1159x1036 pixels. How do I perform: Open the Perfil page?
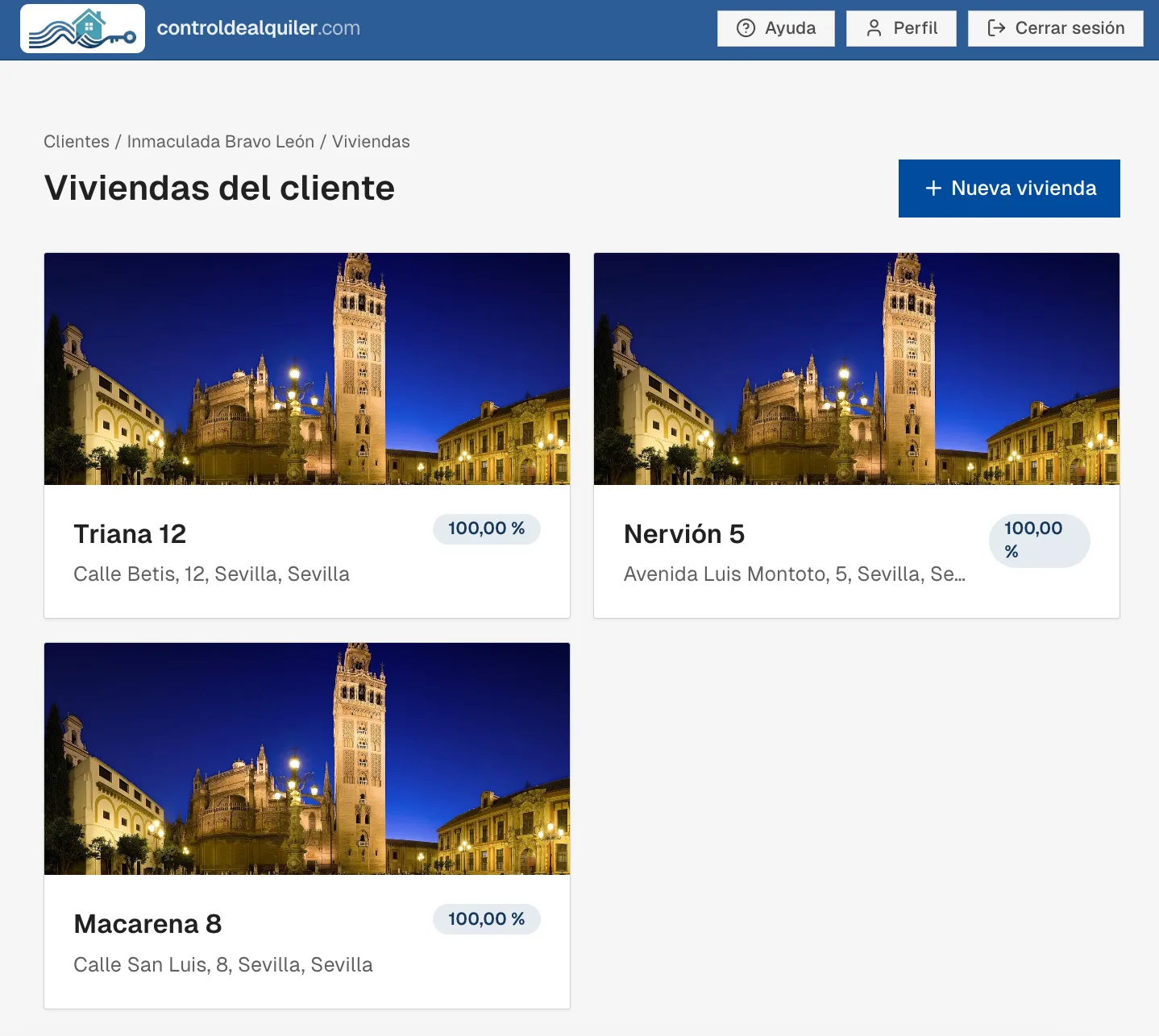pos(901,28)
